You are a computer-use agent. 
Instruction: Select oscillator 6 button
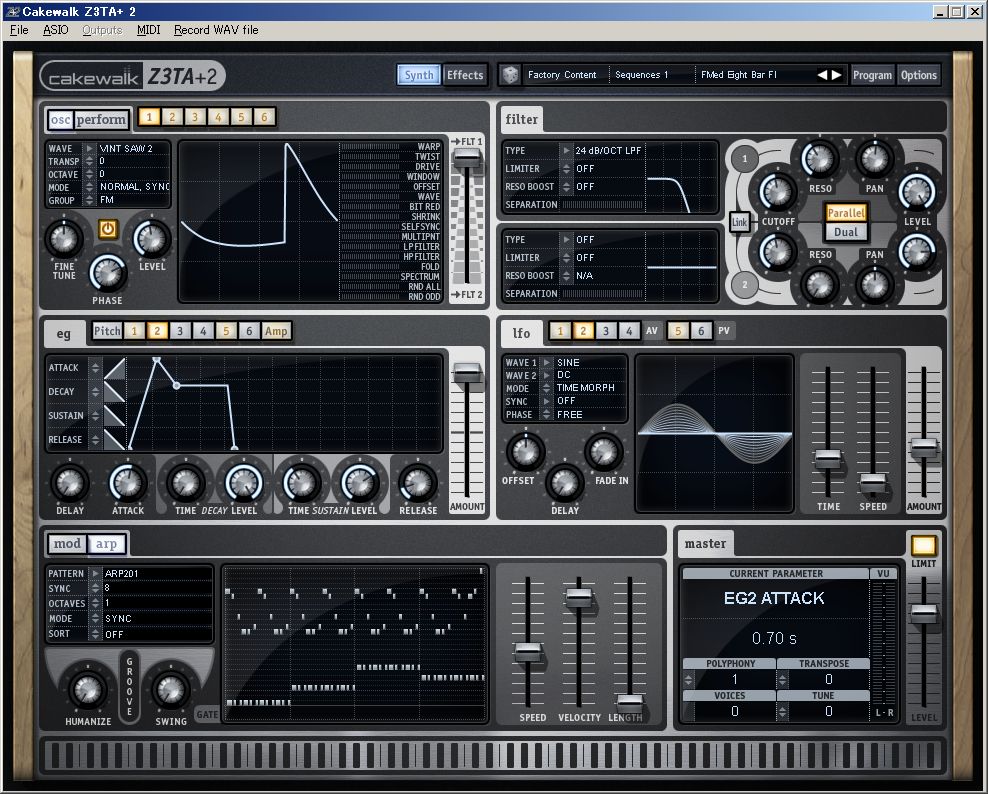click(265, 117)
